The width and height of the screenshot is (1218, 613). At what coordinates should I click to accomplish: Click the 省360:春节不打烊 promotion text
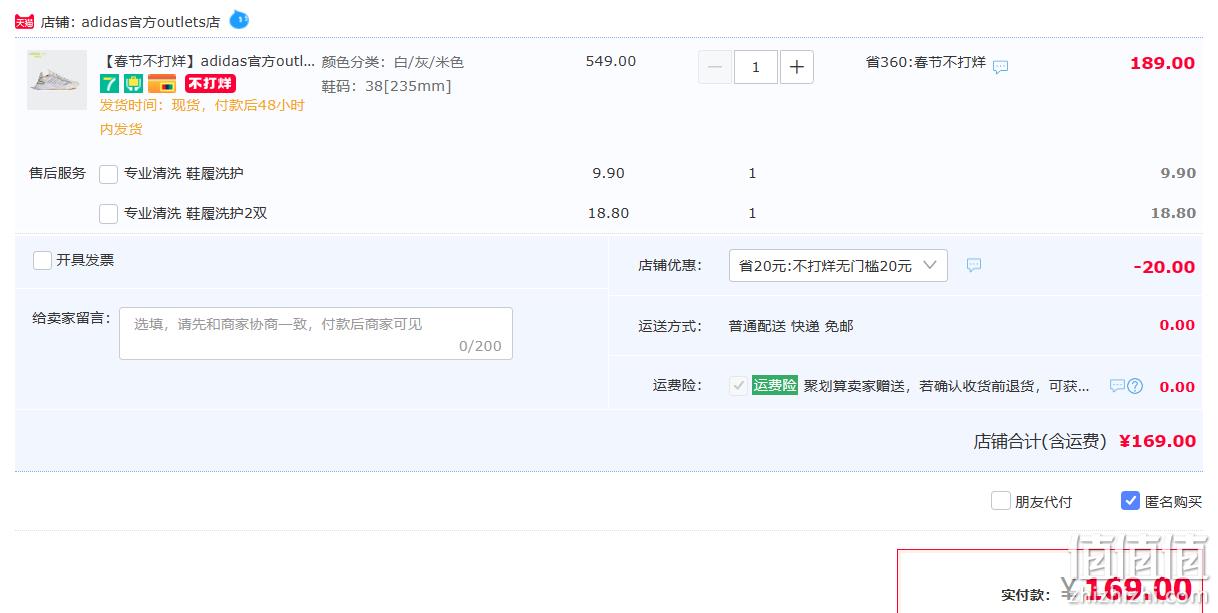(926, 62)
